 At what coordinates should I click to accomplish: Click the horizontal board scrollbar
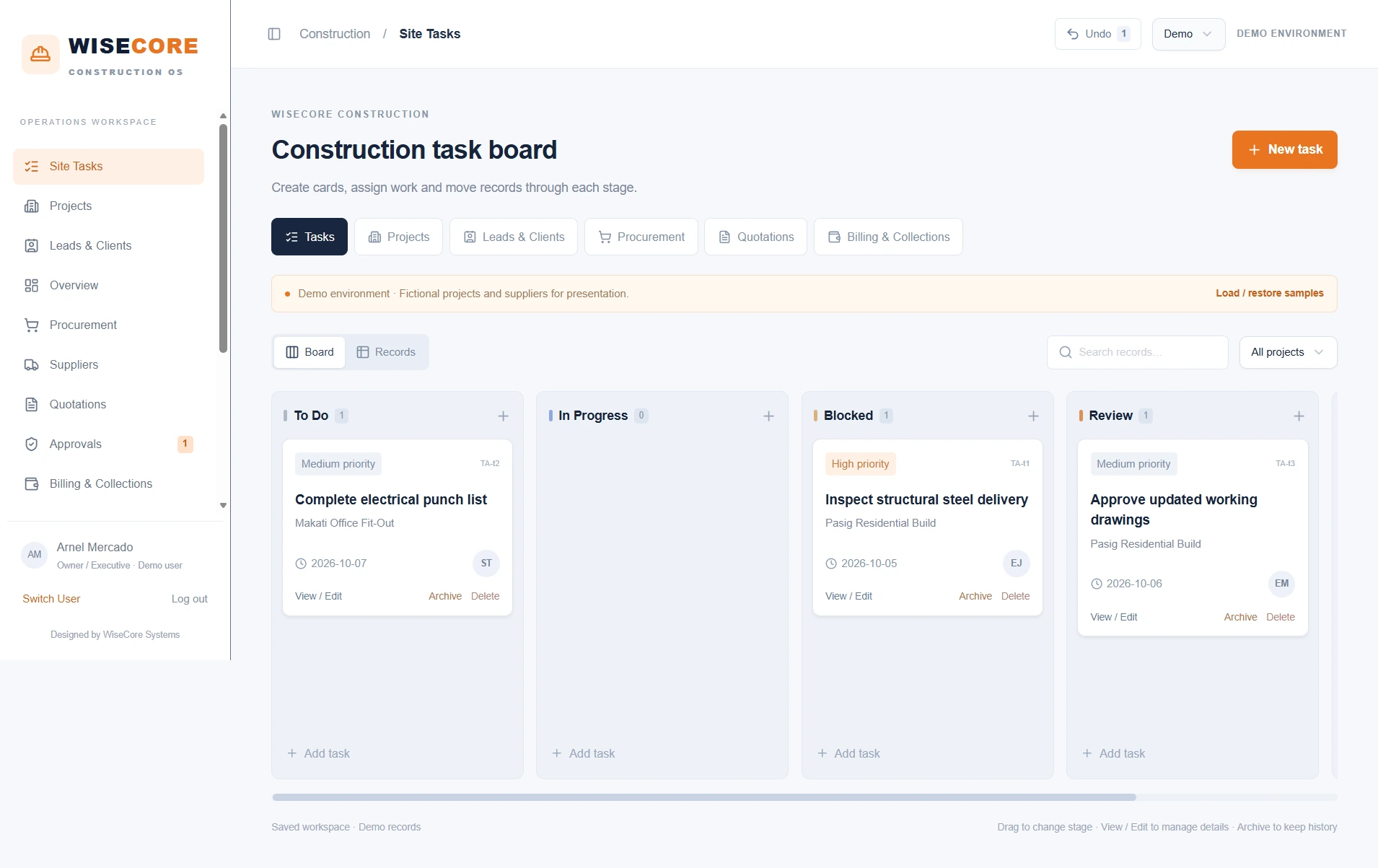click(x=703, y=797)
